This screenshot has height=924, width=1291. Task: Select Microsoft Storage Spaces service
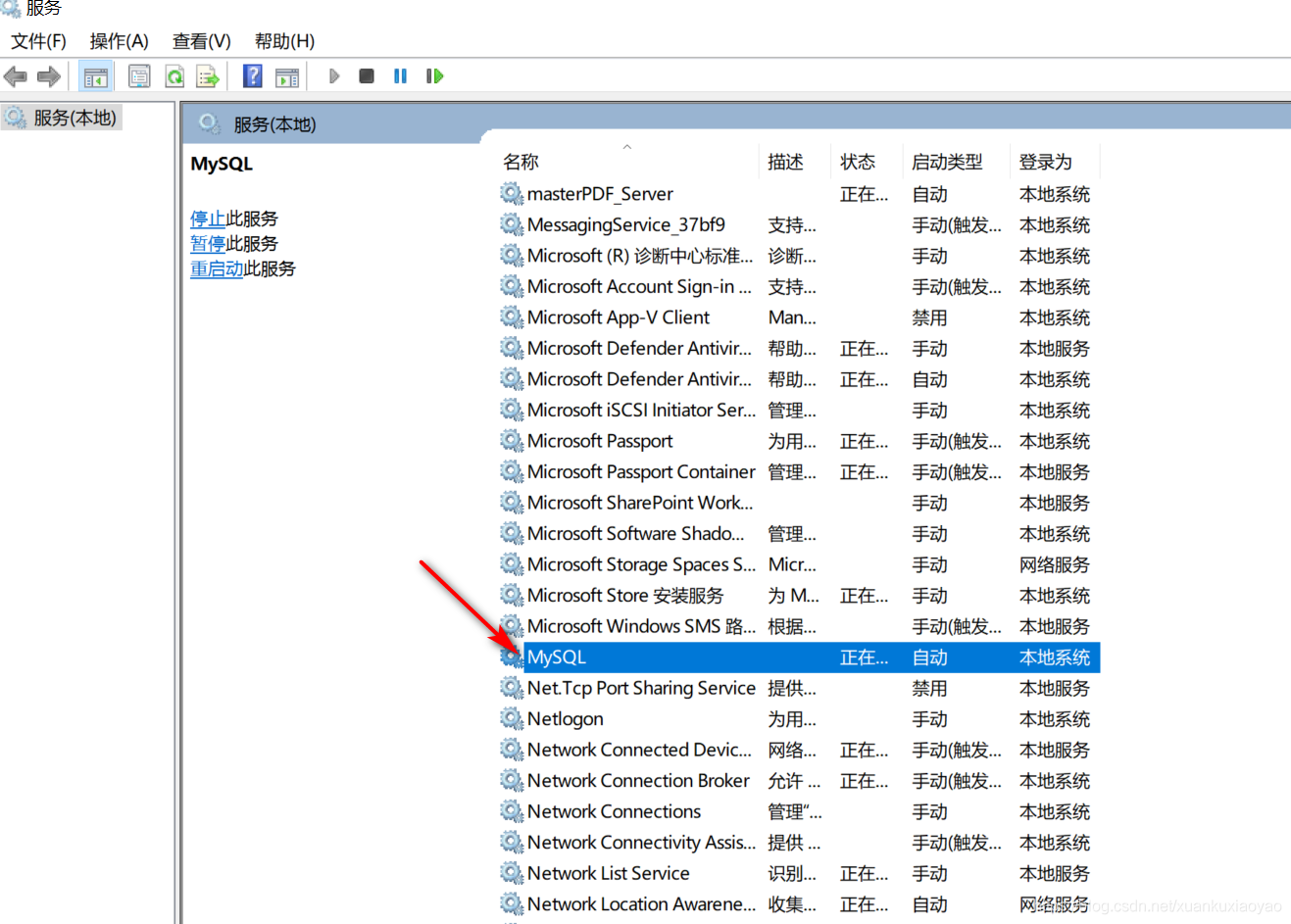pyautogui.click(x=641, y=564)
